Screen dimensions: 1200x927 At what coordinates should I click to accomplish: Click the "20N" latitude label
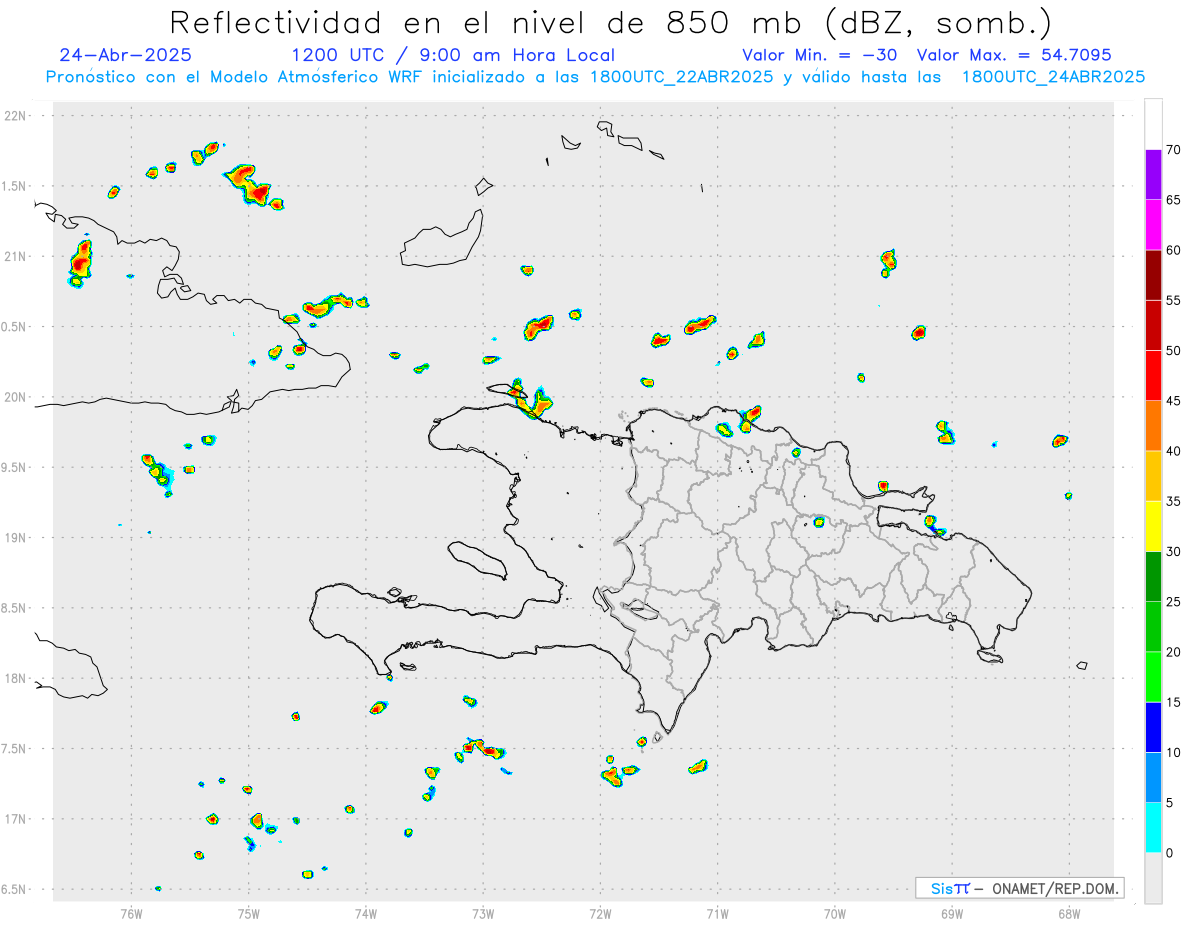(x=16, y=397)
